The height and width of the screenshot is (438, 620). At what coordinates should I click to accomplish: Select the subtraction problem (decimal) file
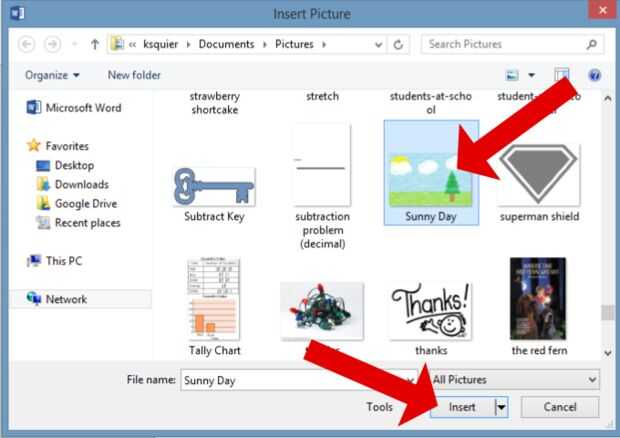322,187
